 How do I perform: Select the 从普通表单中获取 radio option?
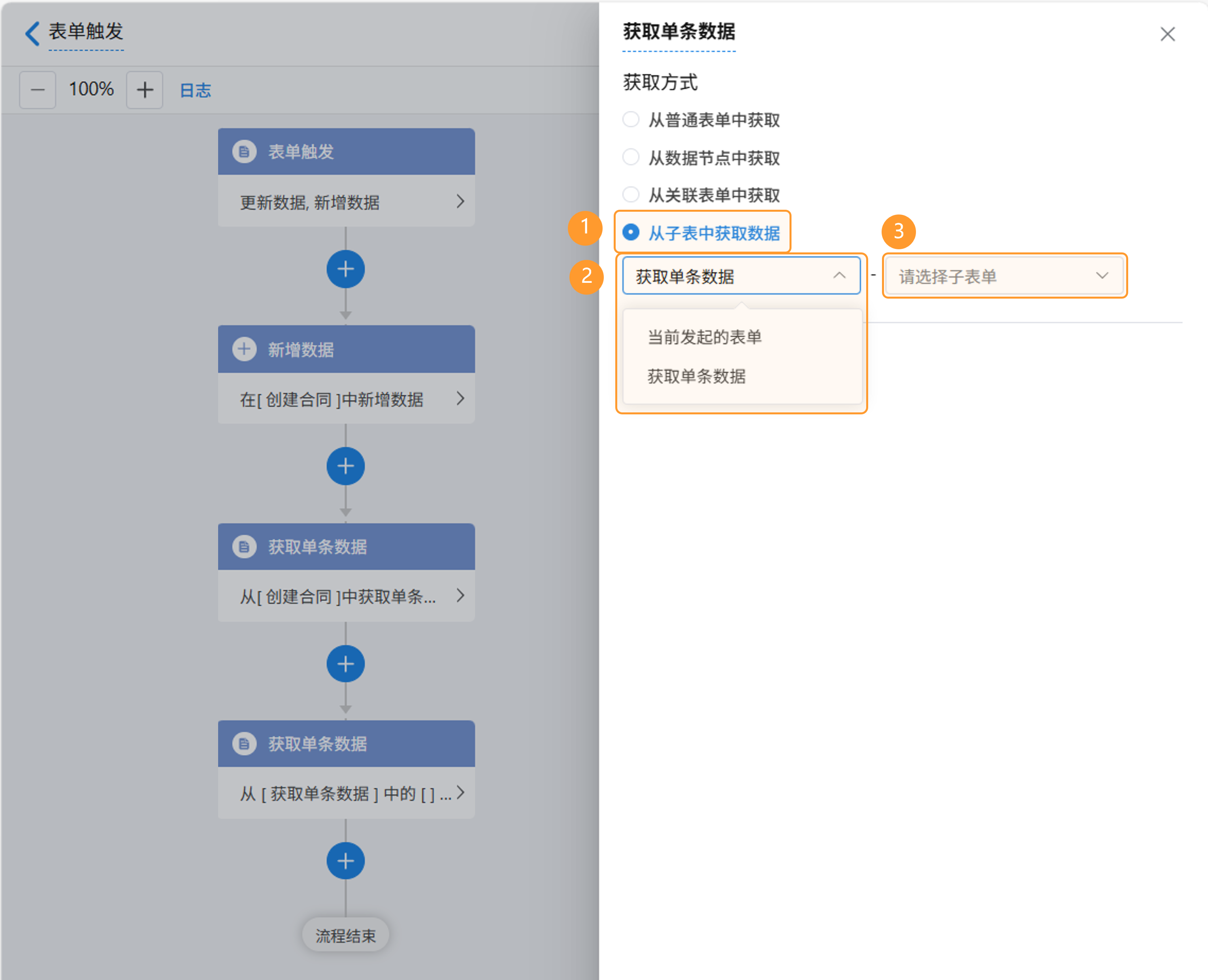point(631,120)
